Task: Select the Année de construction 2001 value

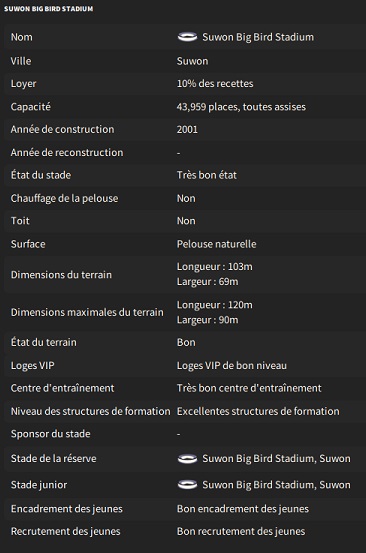Action: point(187,129)
